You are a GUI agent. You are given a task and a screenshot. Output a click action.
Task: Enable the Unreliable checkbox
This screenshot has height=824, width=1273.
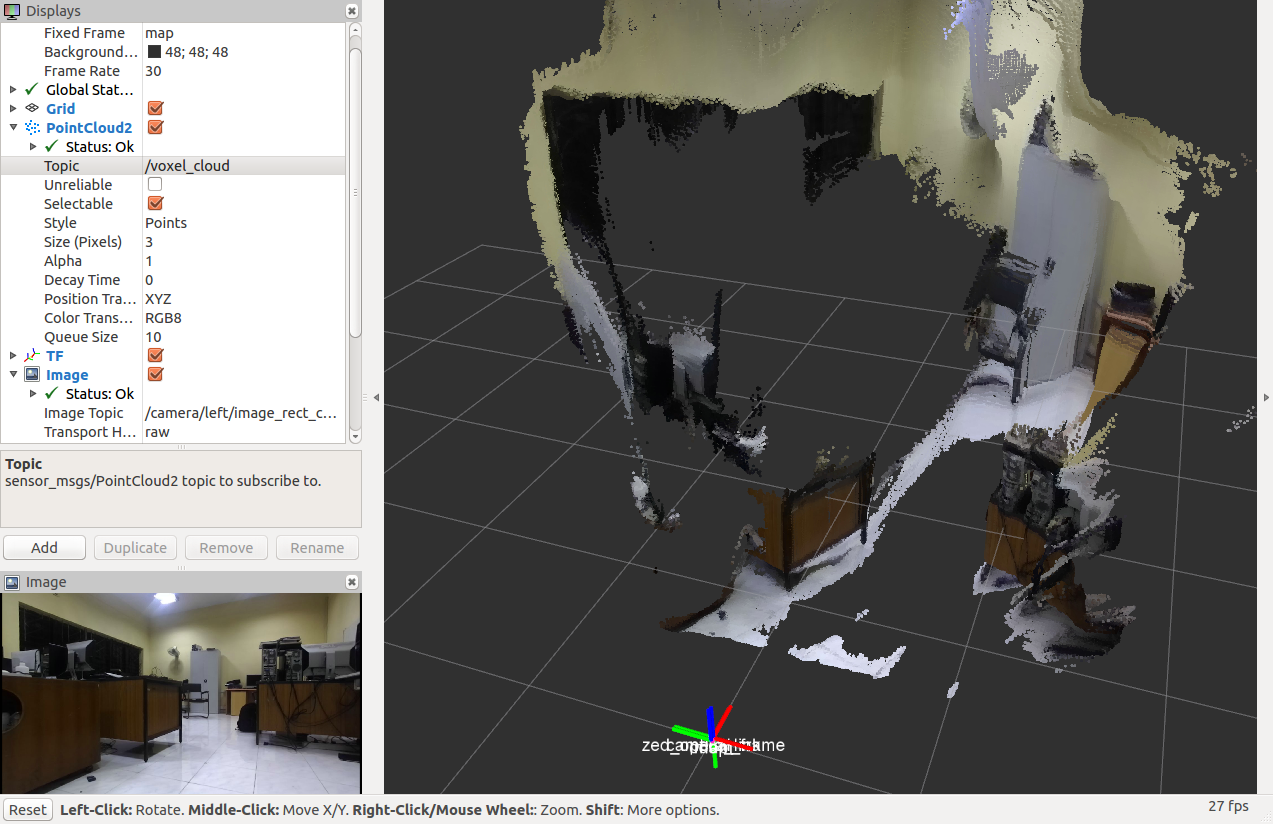tap(155, 185)
